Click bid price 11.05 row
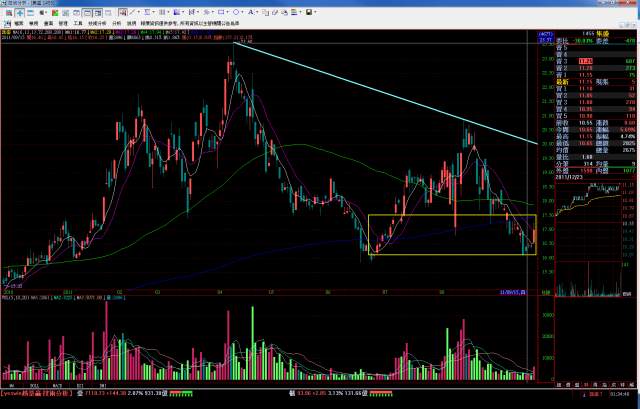 pyautogui.click(x=596, y=96)
